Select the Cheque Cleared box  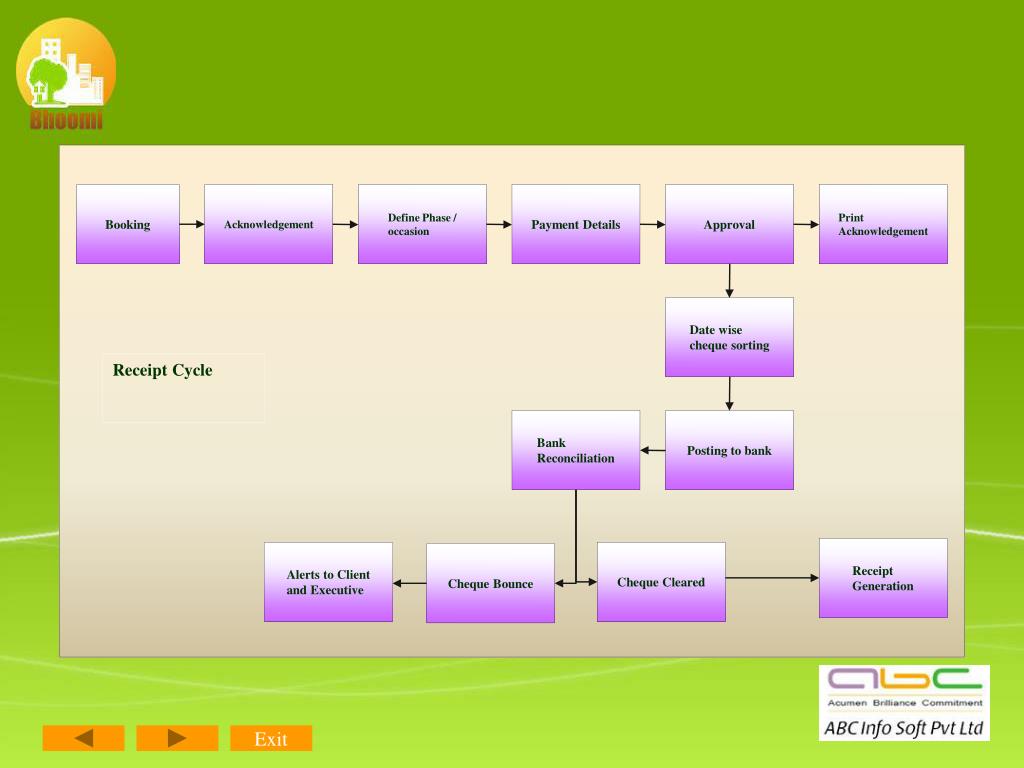point(662,582)
